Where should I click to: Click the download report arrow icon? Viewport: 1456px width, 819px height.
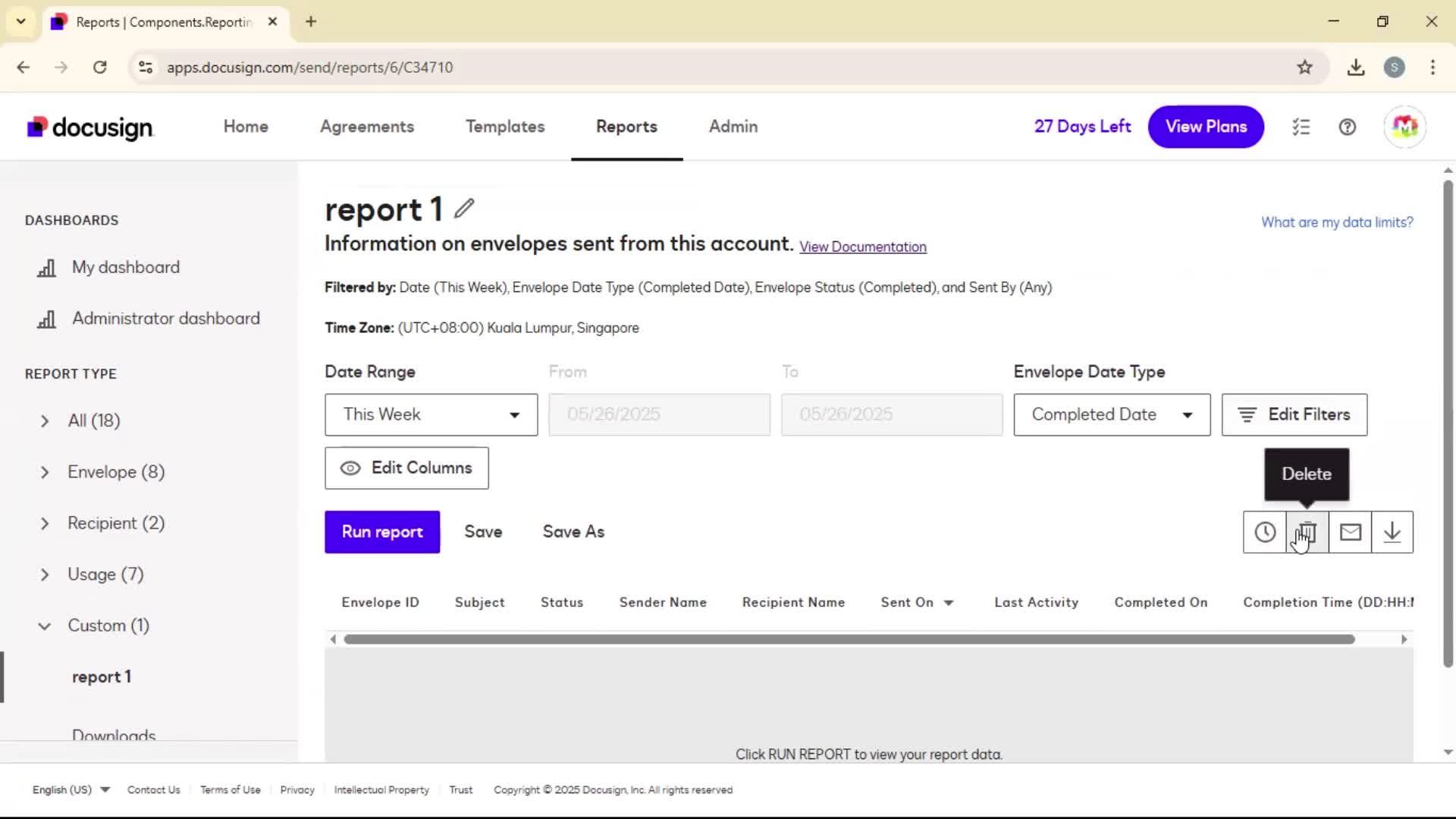1392,532
